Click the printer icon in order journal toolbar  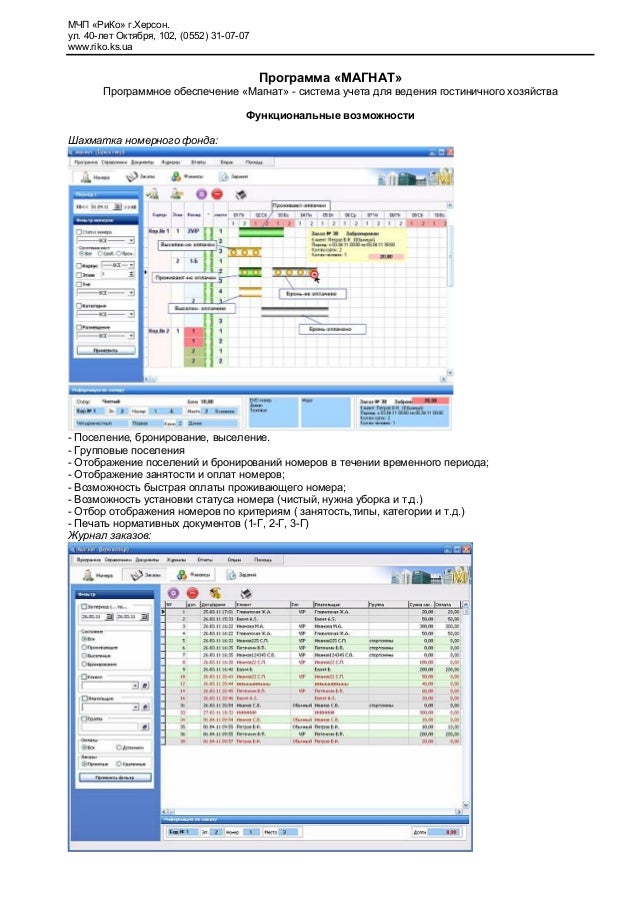click(x=246, y=593)
